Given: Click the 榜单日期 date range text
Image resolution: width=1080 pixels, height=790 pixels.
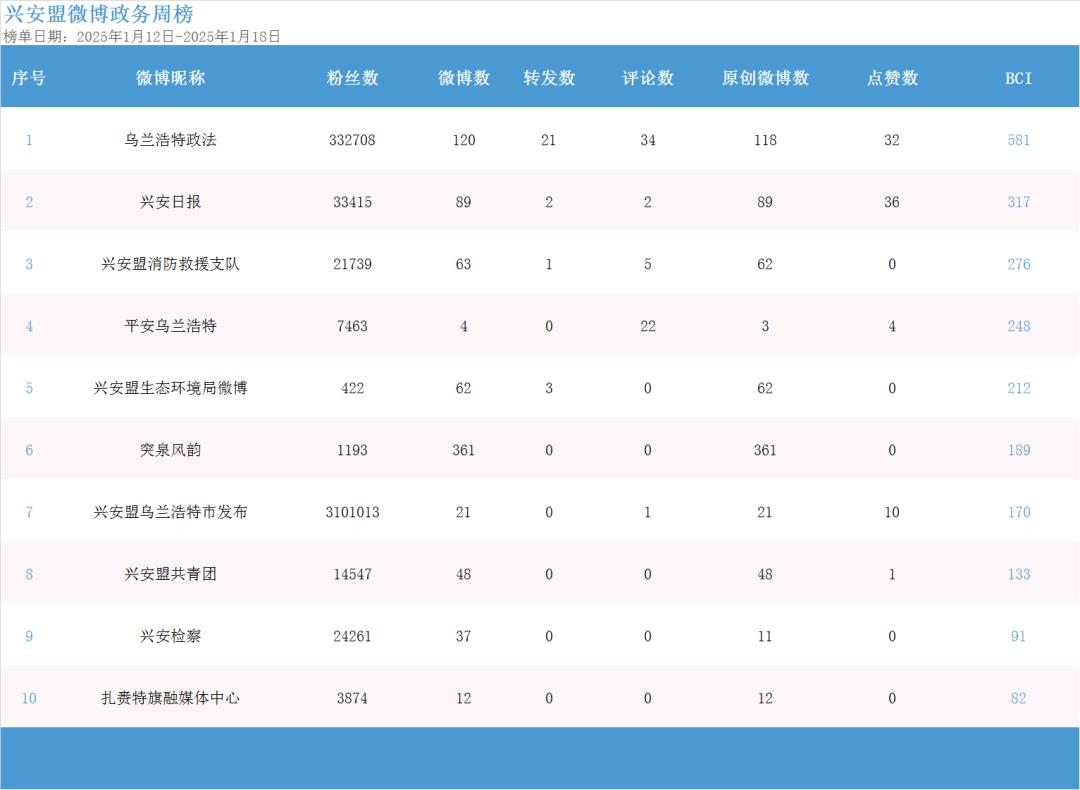Looking at the screenshot, I should pyautogui.click(x=141, y=36).
